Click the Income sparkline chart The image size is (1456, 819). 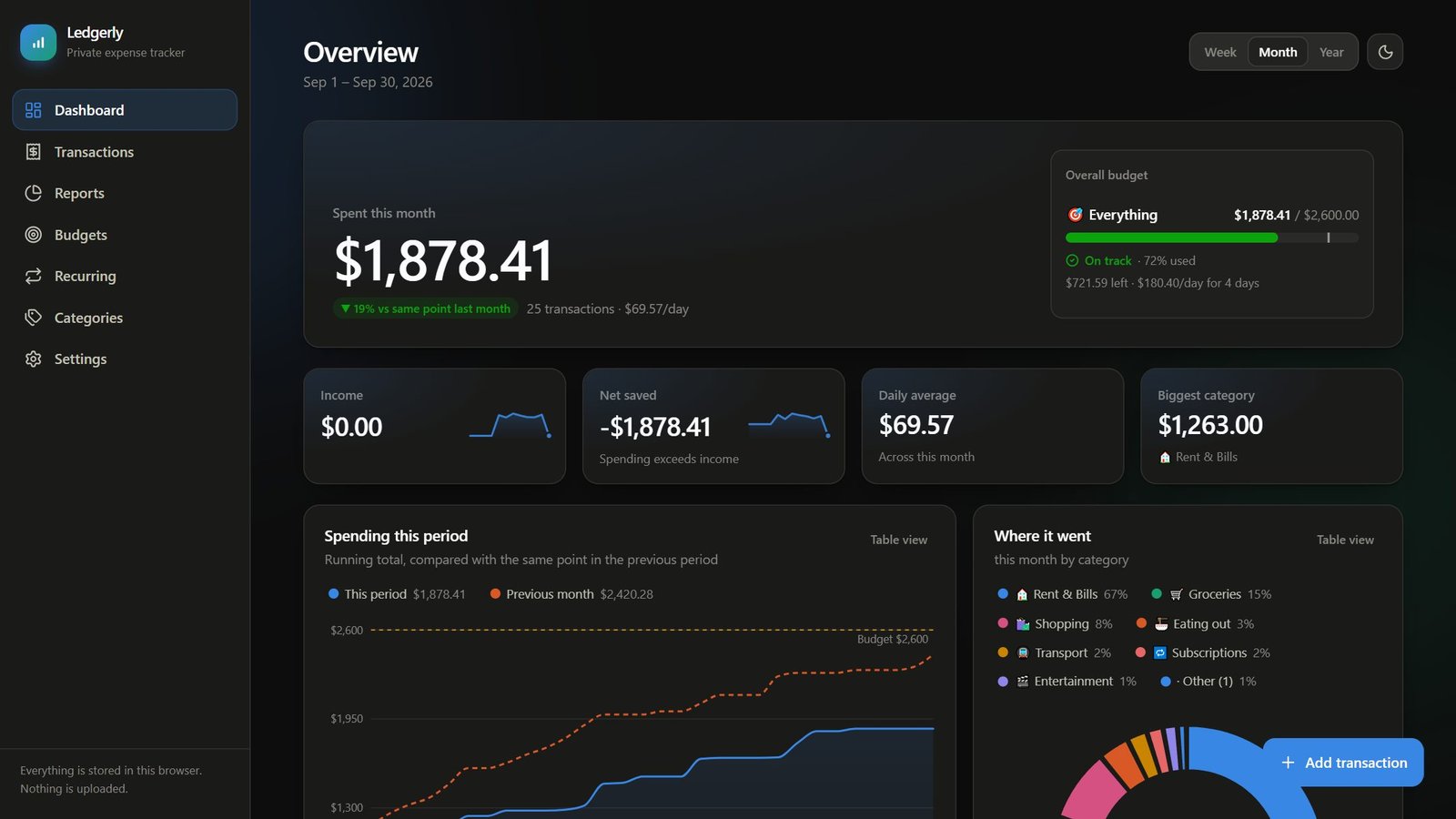tap(510, 425)
